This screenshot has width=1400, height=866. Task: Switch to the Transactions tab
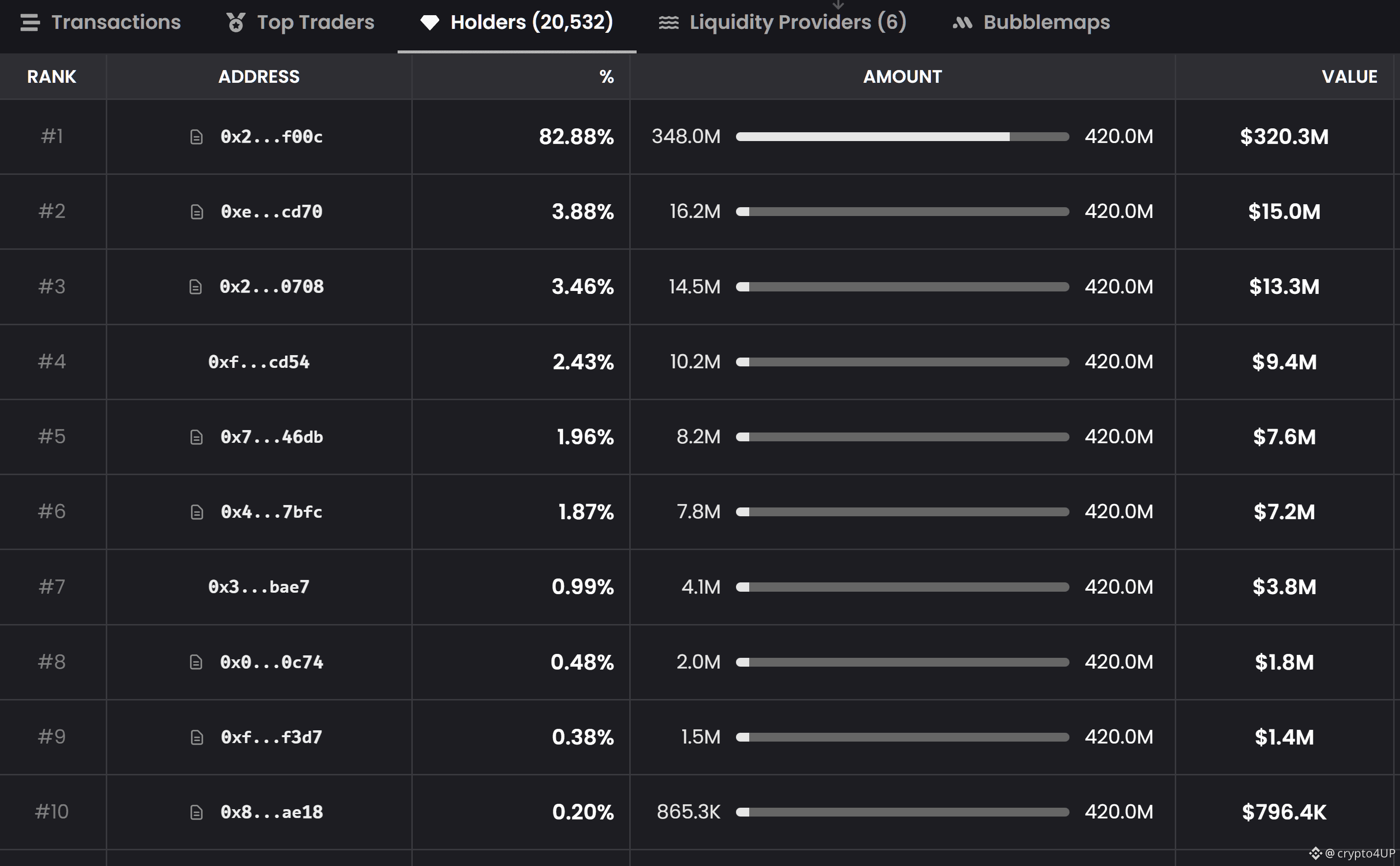coord(116,23)
